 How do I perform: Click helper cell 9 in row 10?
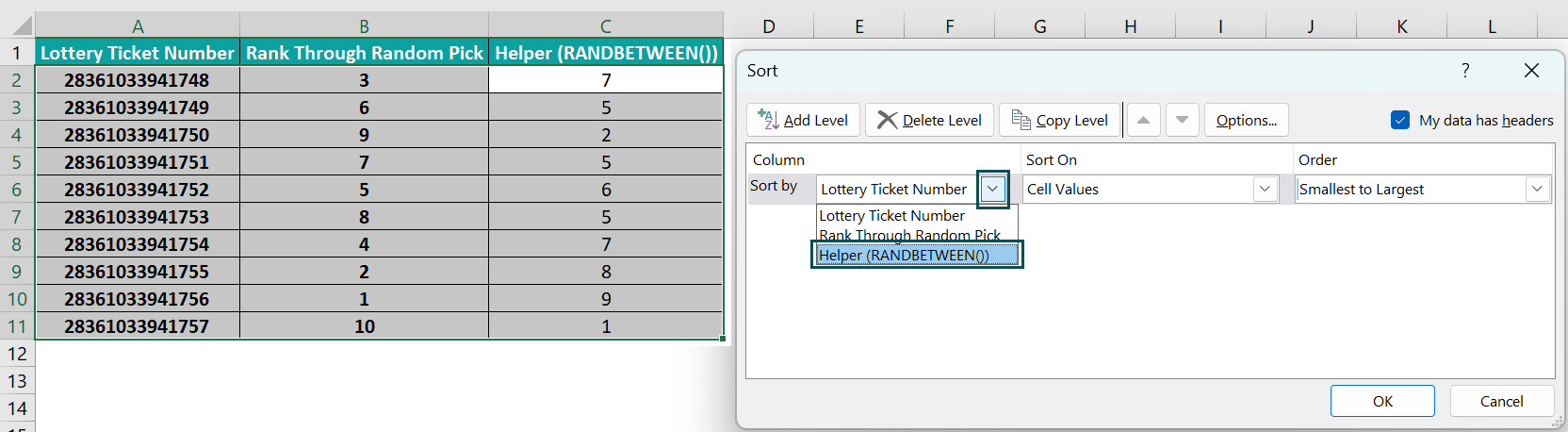[x=606, y=299]
